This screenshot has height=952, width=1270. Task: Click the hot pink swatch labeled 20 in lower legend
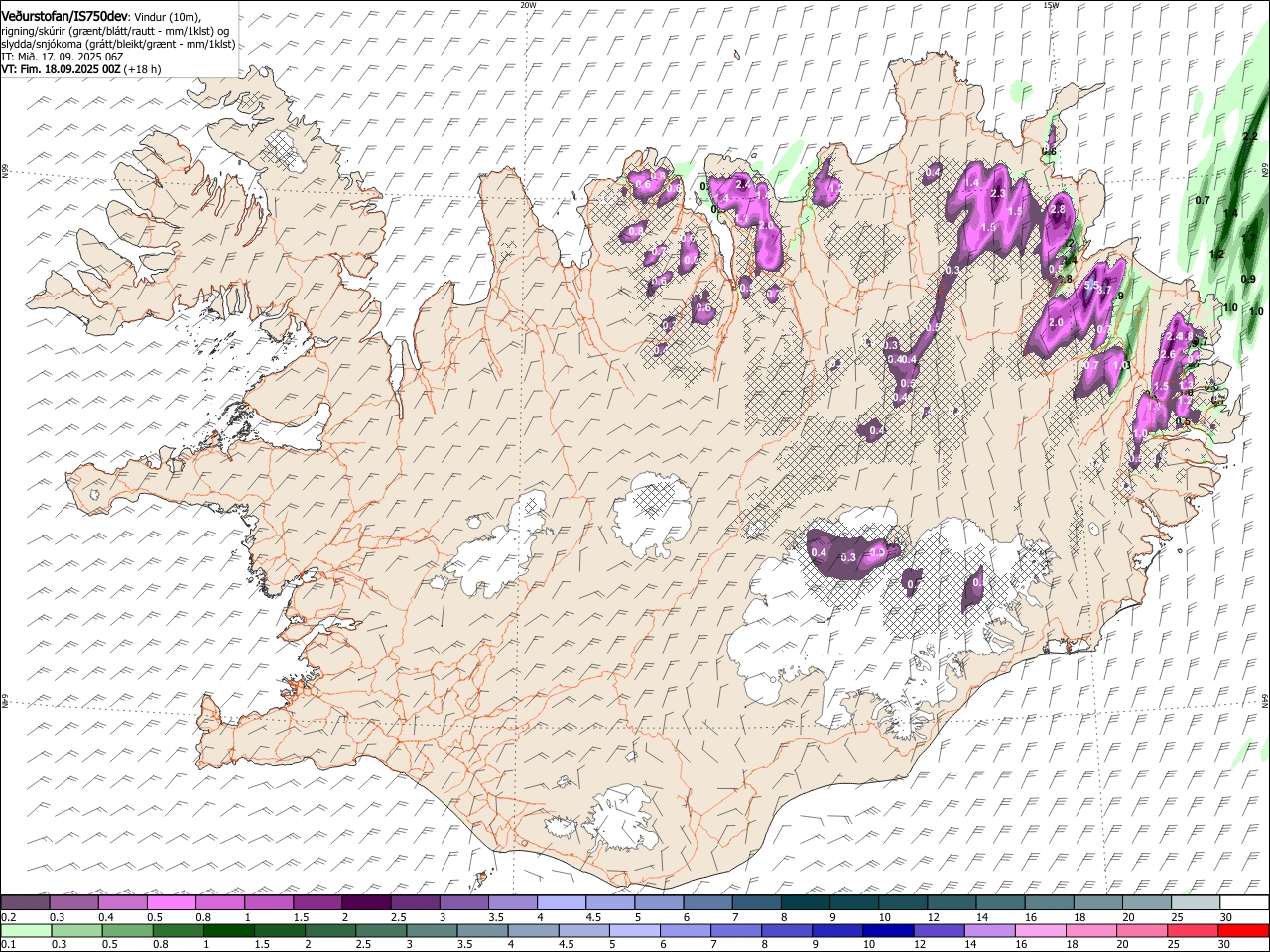1142,931
